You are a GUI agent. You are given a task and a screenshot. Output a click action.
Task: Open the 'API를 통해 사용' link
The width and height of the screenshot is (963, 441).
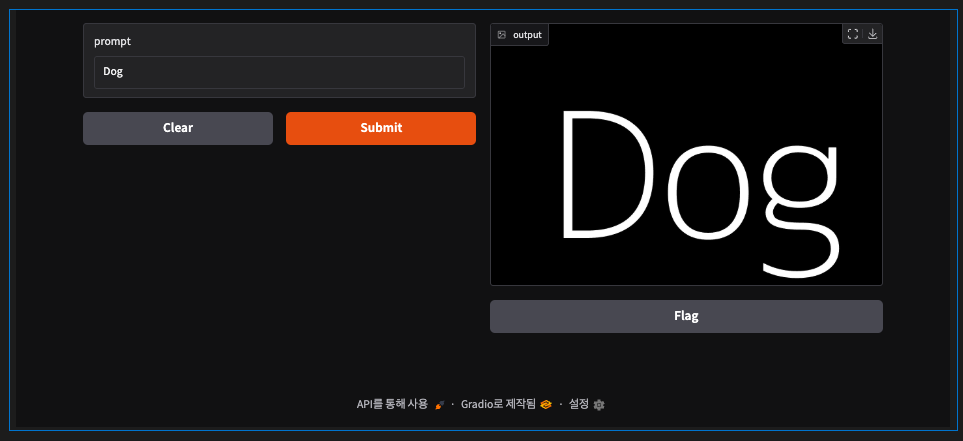(400, 404)
